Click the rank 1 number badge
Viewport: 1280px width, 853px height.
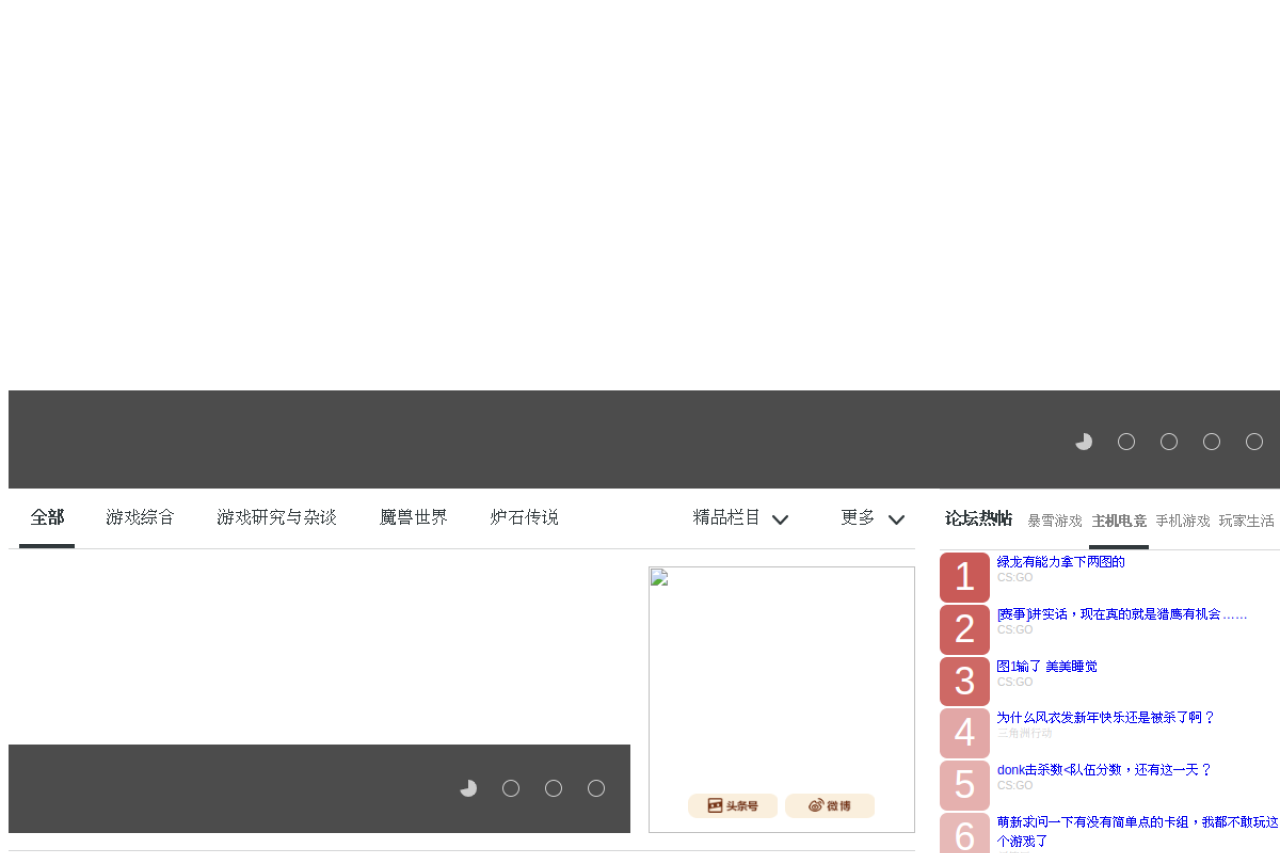[964, 577]
